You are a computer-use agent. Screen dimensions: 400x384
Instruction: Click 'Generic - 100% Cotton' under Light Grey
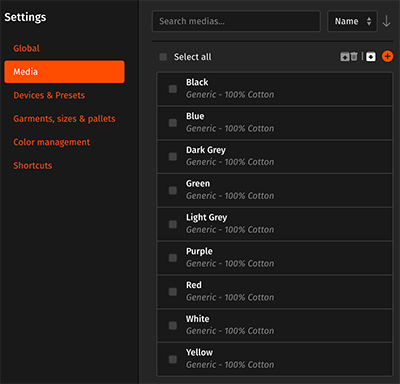pyautogui.click(x=230, y=230)
